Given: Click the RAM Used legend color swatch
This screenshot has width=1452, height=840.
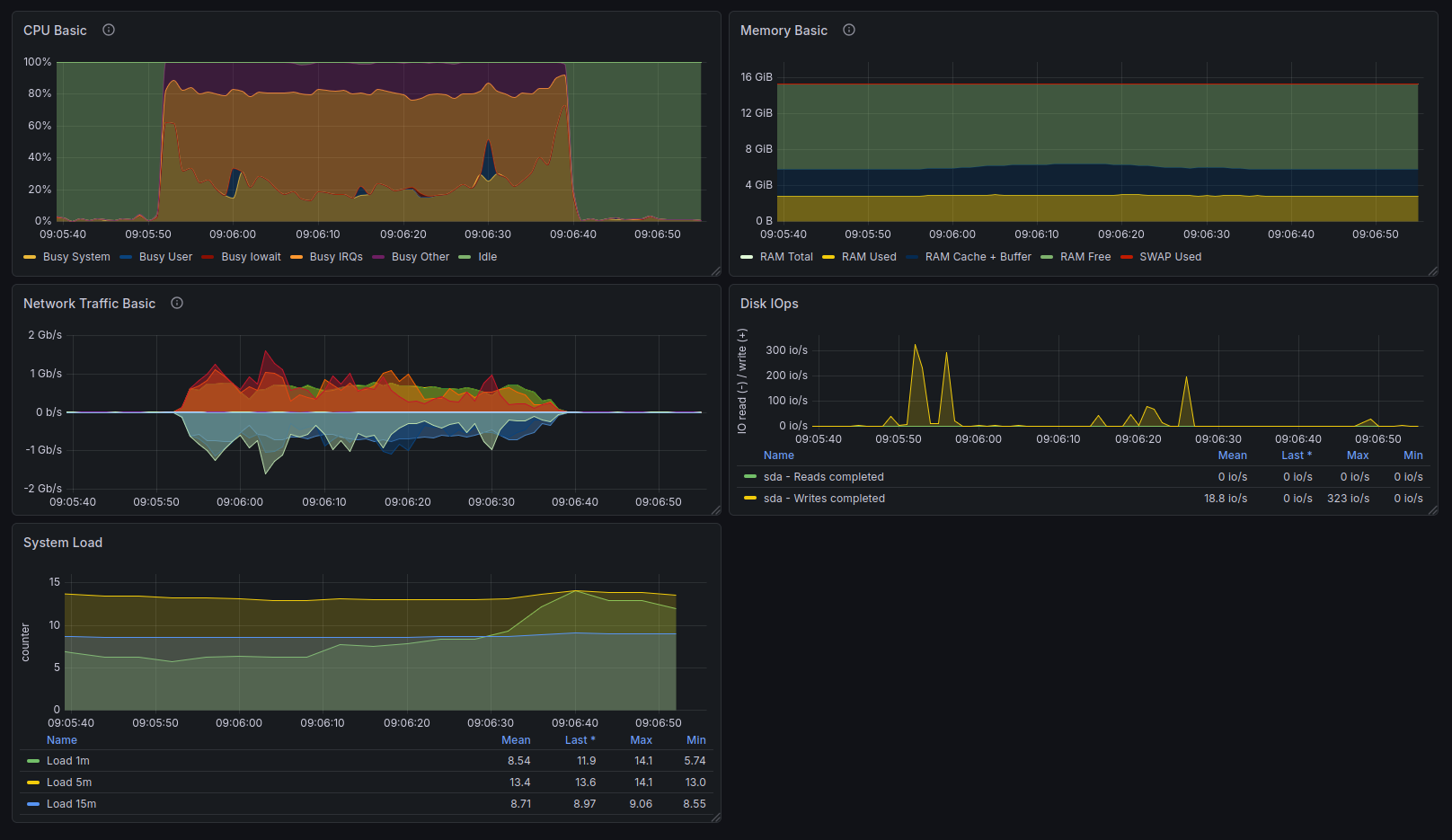Looking at the screenshot, I should point(828,257).
